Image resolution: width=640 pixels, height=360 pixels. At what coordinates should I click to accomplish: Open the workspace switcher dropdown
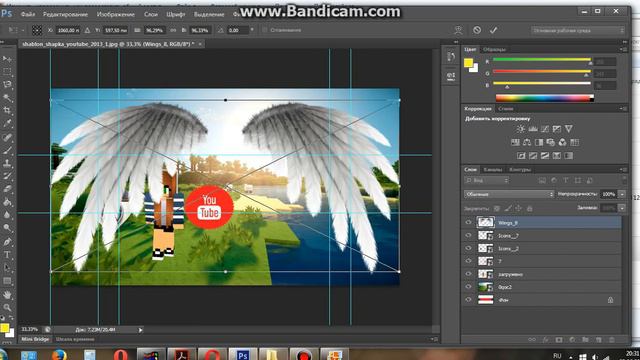[578, 31]
